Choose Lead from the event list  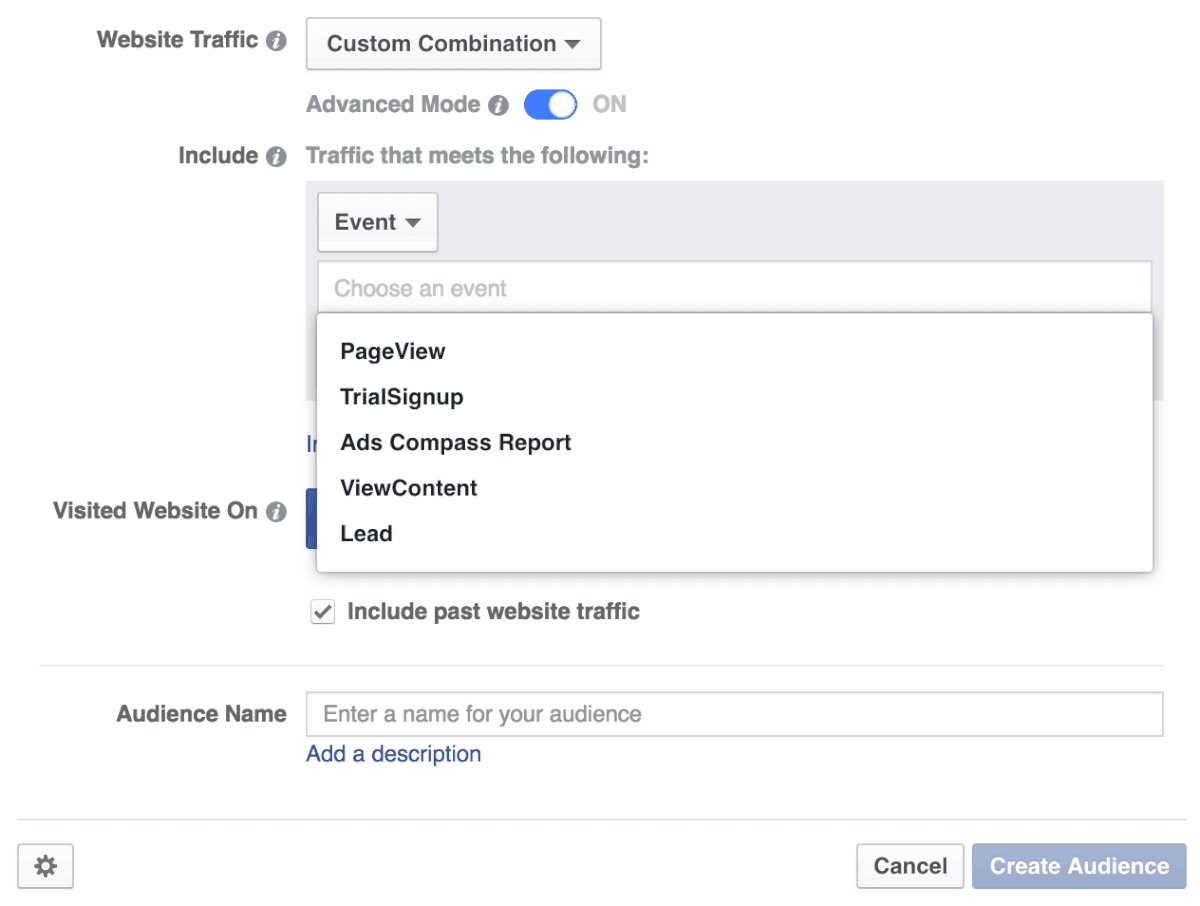(x=366, y=534)
